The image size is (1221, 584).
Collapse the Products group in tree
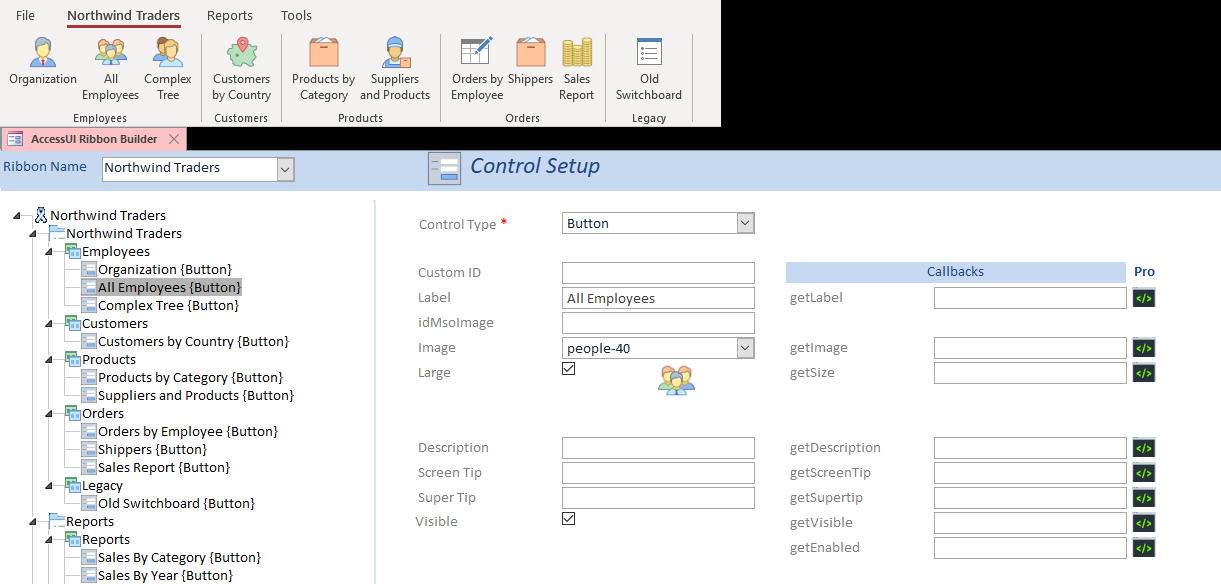[49, 360]
